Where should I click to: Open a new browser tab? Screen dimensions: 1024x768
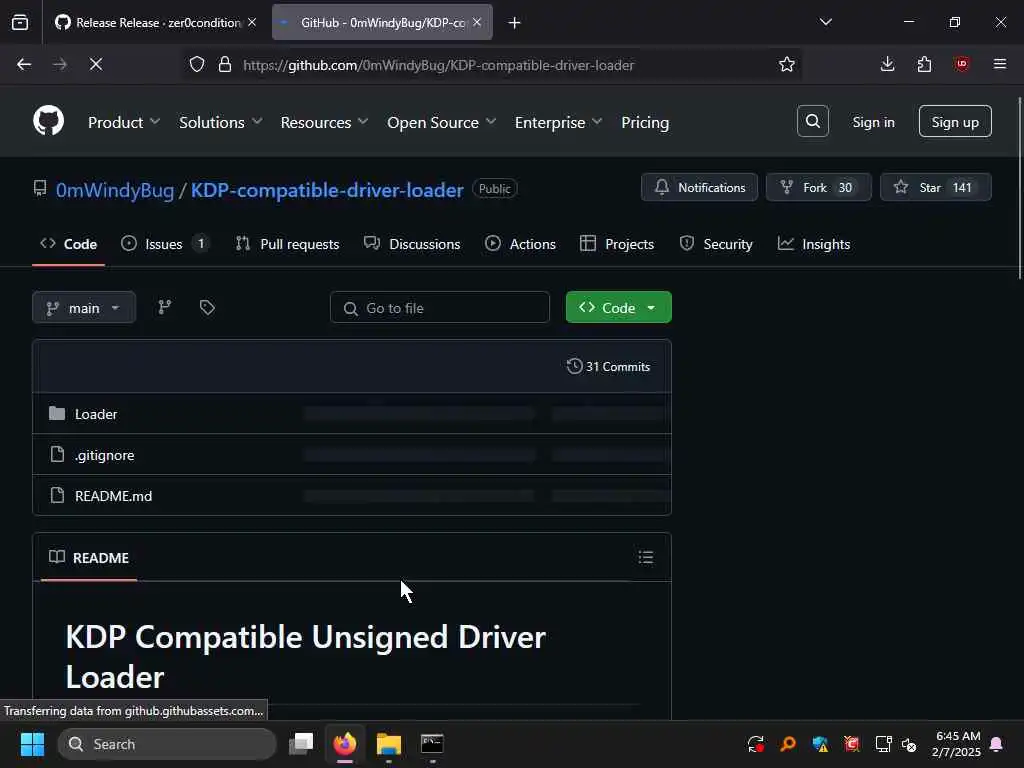(x=514, y=22)
